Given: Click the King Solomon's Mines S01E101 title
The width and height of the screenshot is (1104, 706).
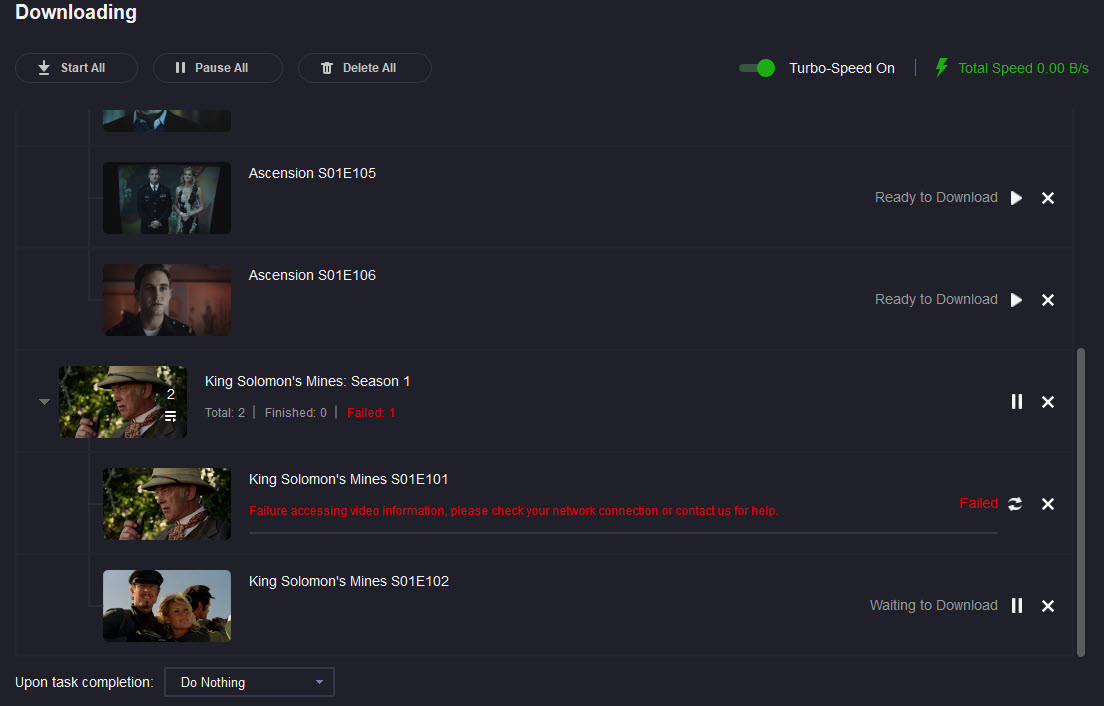Looking at the screenshot, I should [x=349, y=479].
